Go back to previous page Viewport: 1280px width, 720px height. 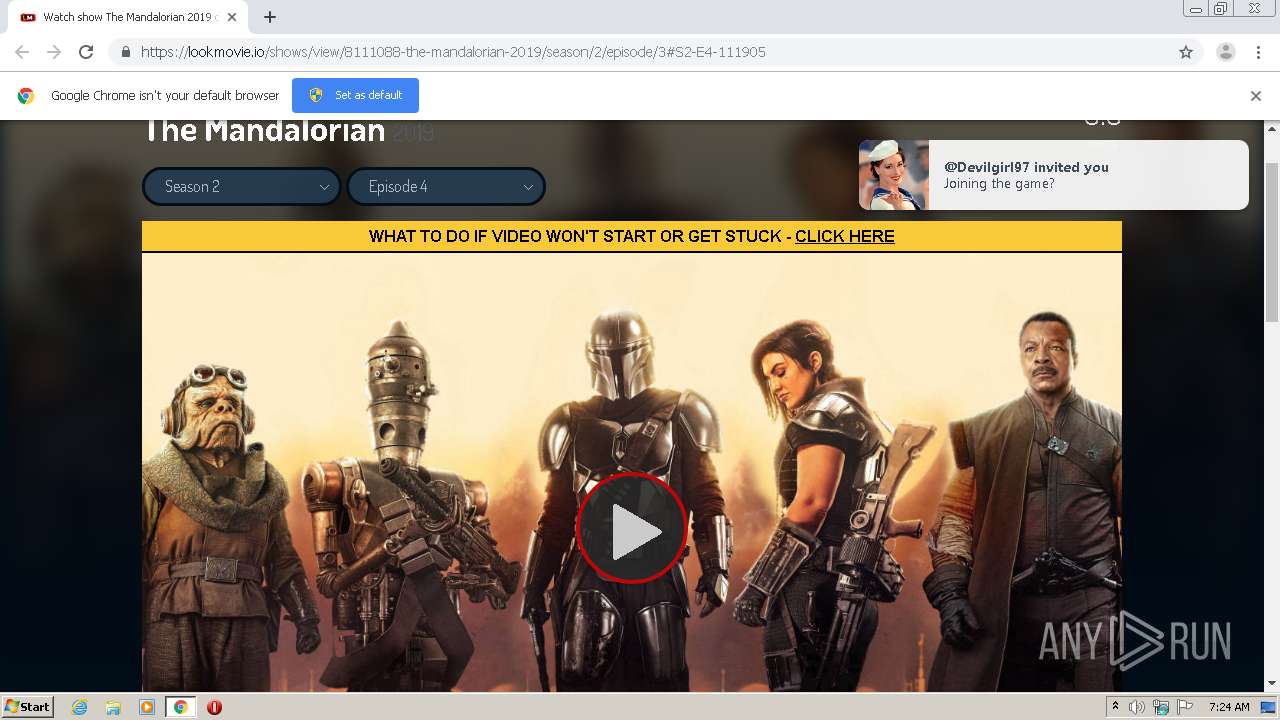pos(22,52)
